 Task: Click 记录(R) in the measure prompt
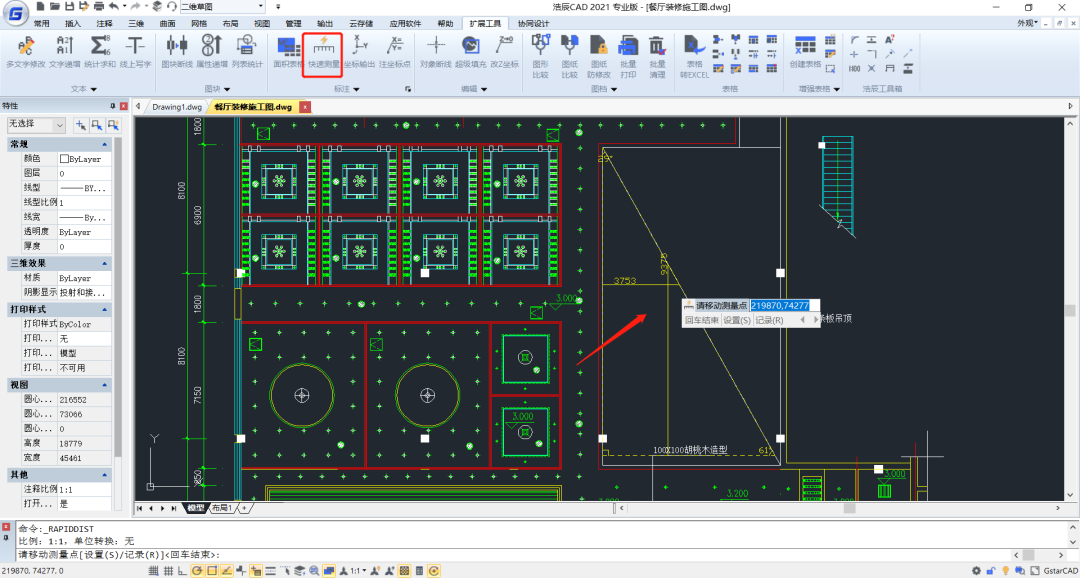pos(769,320)
